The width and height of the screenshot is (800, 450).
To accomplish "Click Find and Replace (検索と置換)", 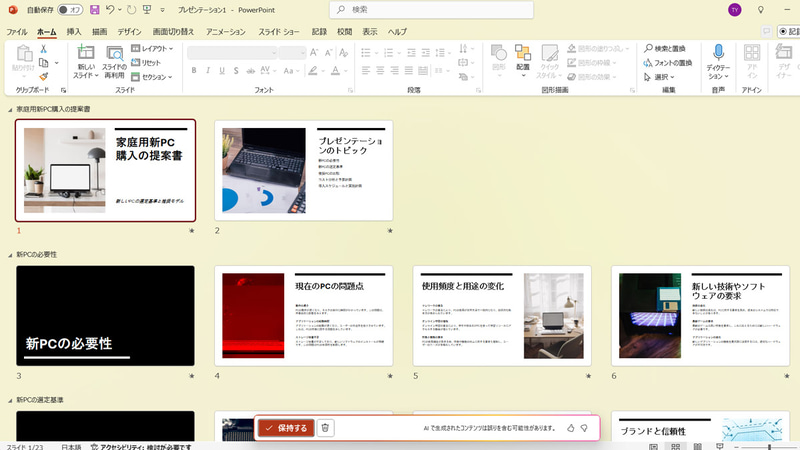I will [664, 48].
